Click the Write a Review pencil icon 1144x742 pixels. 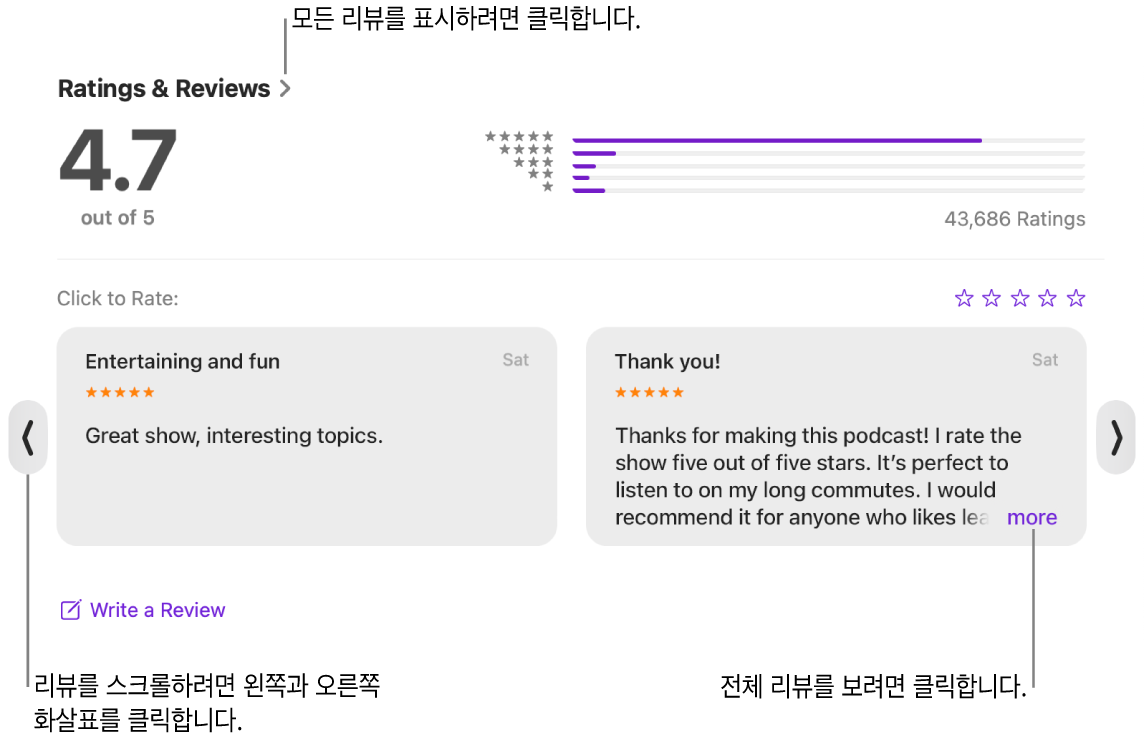click(70, 610)
